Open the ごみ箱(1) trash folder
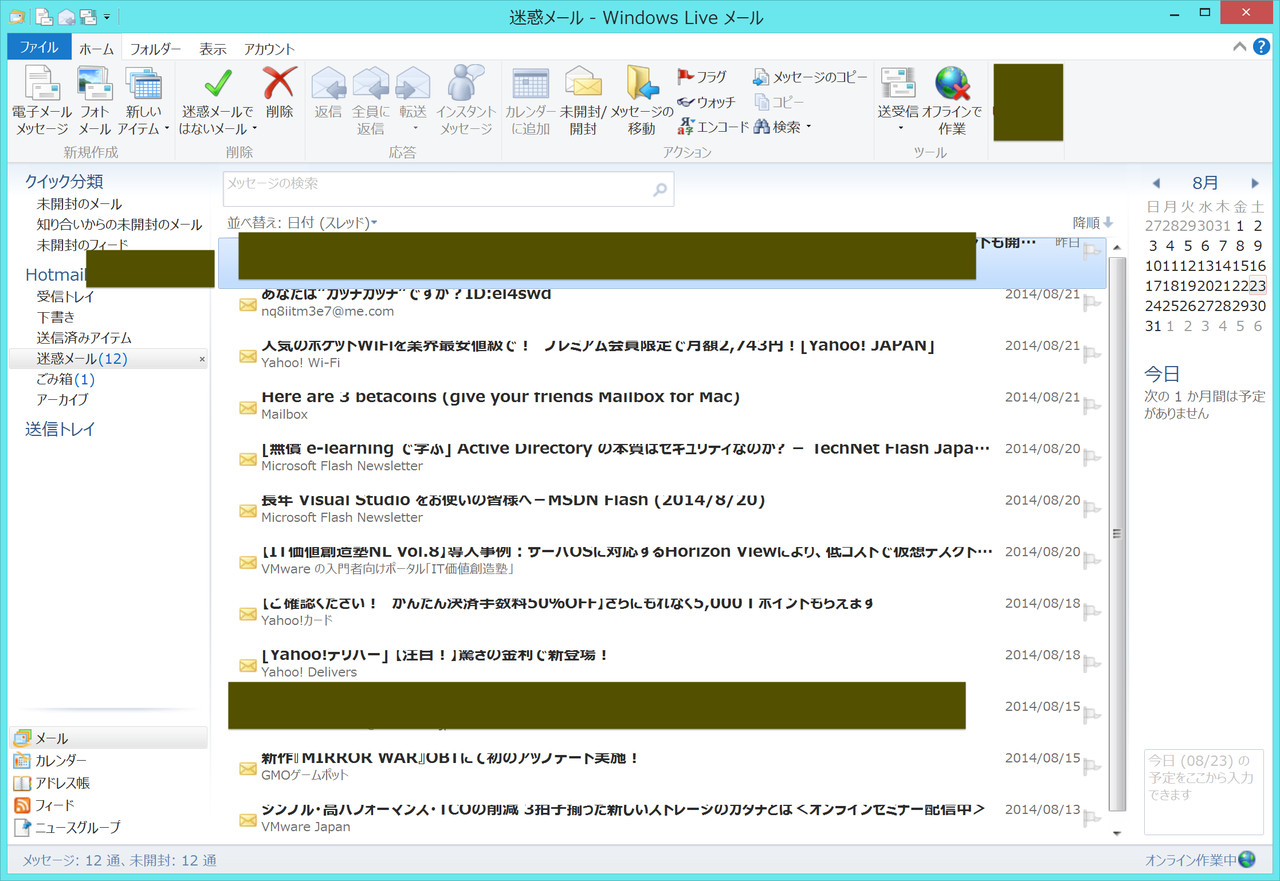This screenshot has height=881, width=1280. [x=66, y=379]
